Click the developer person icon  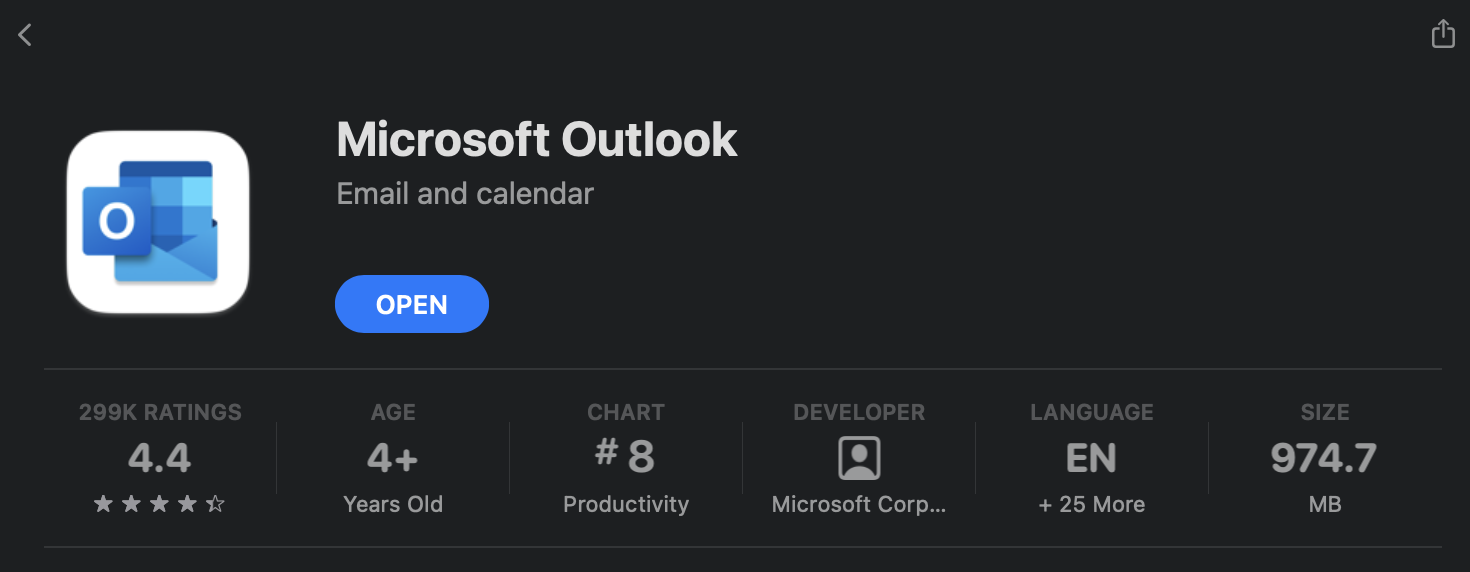point(859,458)
